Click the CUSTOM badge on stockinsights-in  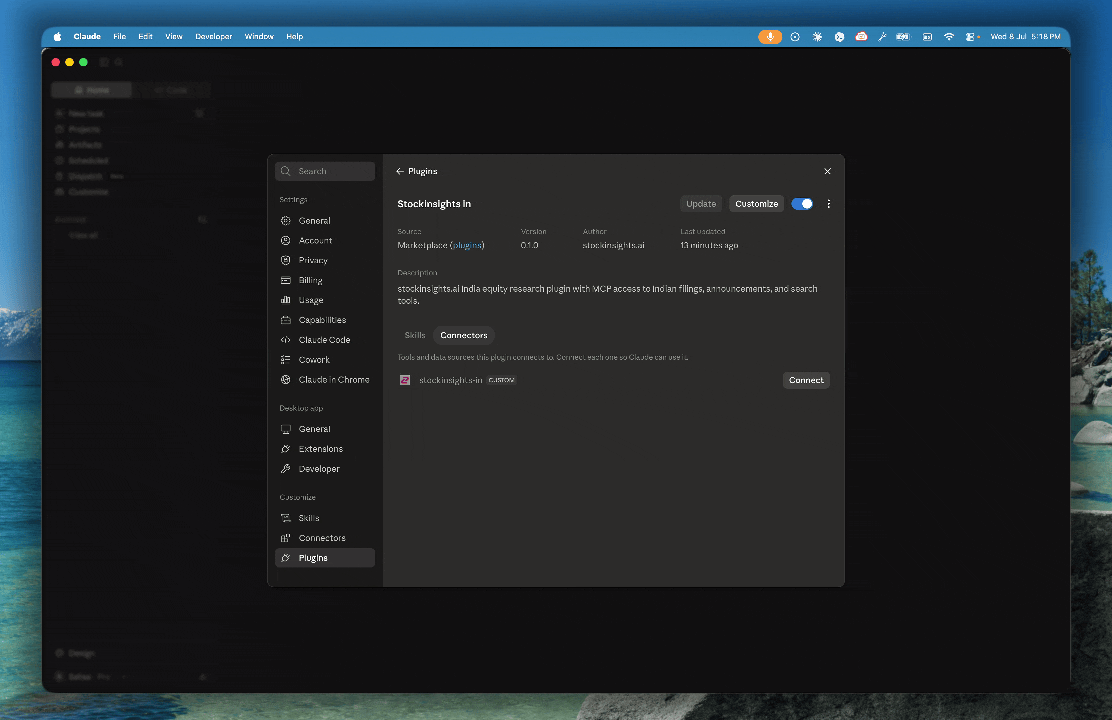(x=501, y=380)
